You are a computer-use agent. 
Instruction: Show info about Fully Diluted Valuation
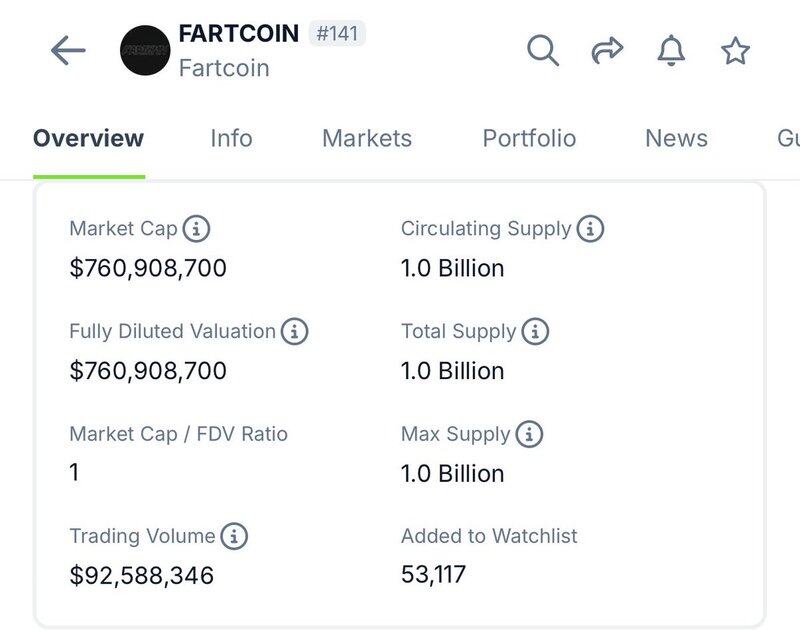pos(294,331)
